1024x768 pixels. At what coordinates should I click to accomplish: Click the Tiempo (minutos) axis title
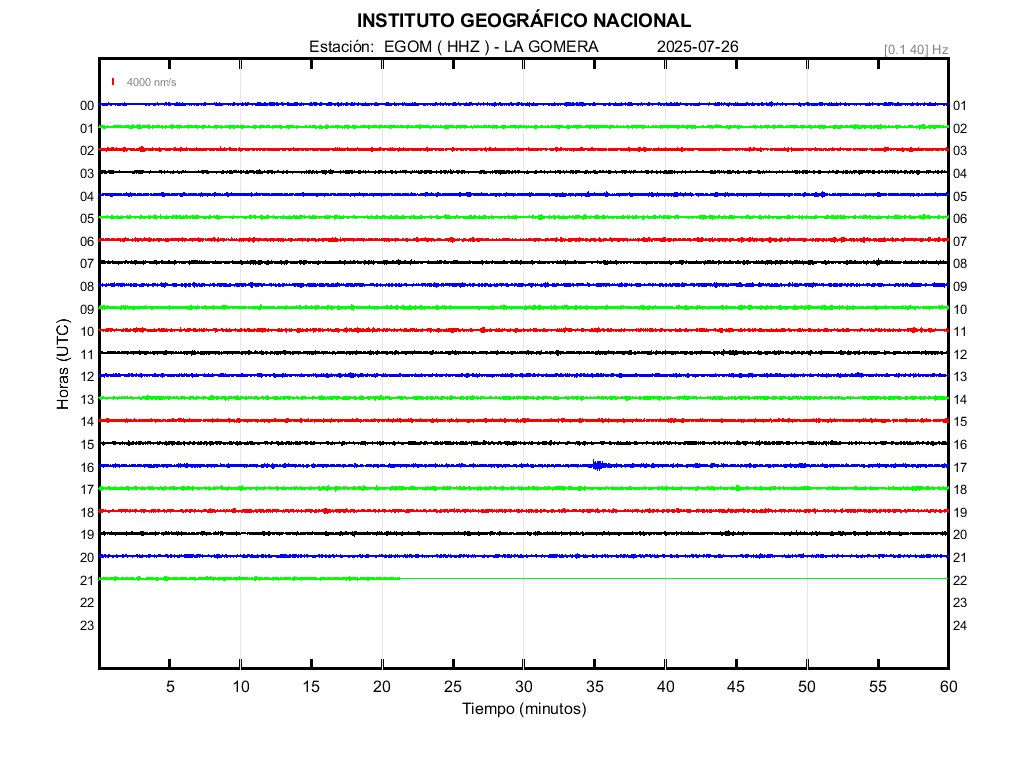coord(524,709)
